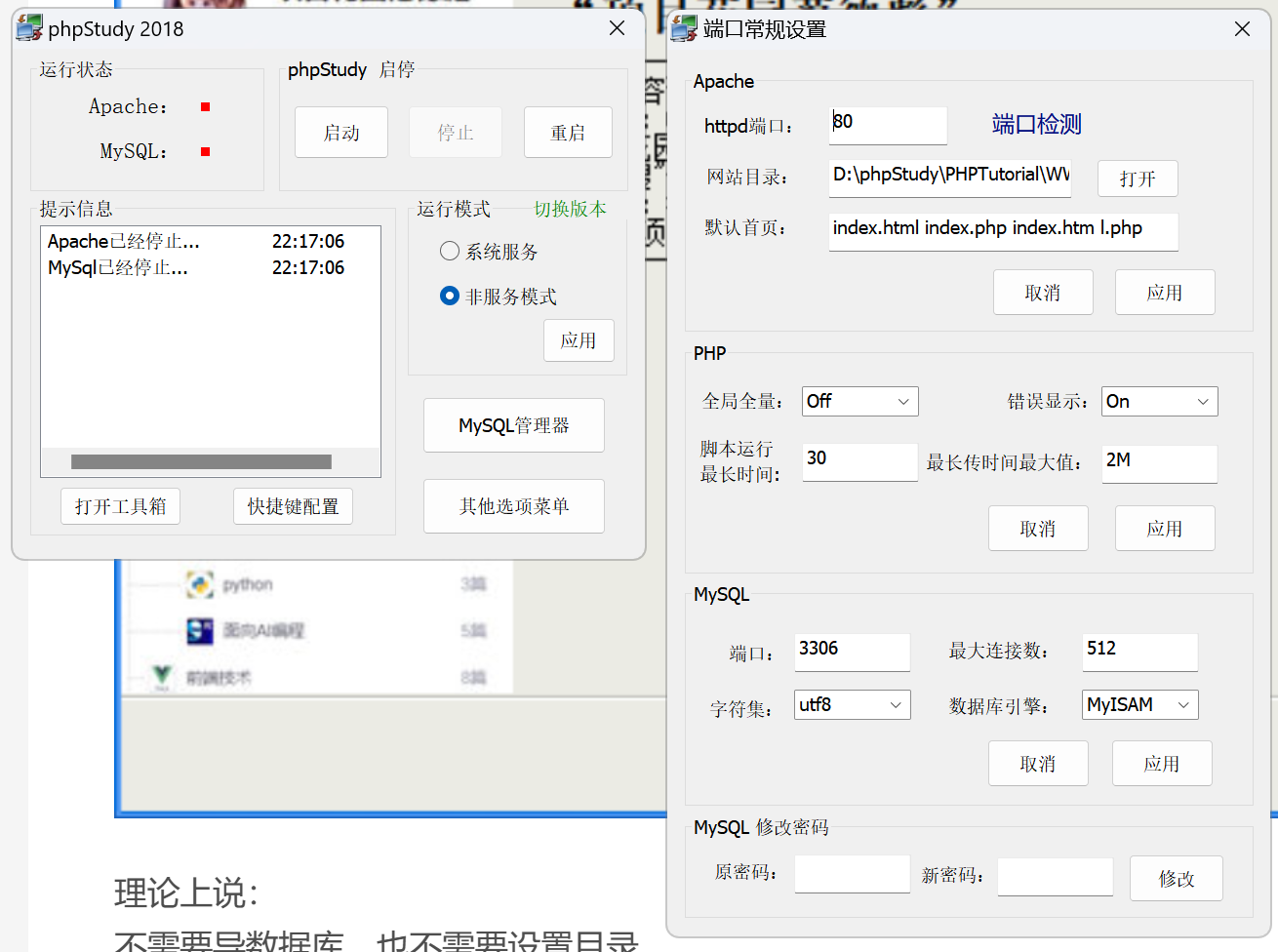Click the 默认首页 input field
The width and height of the screenshot is (1278, 952).
tap(1004, 231)
